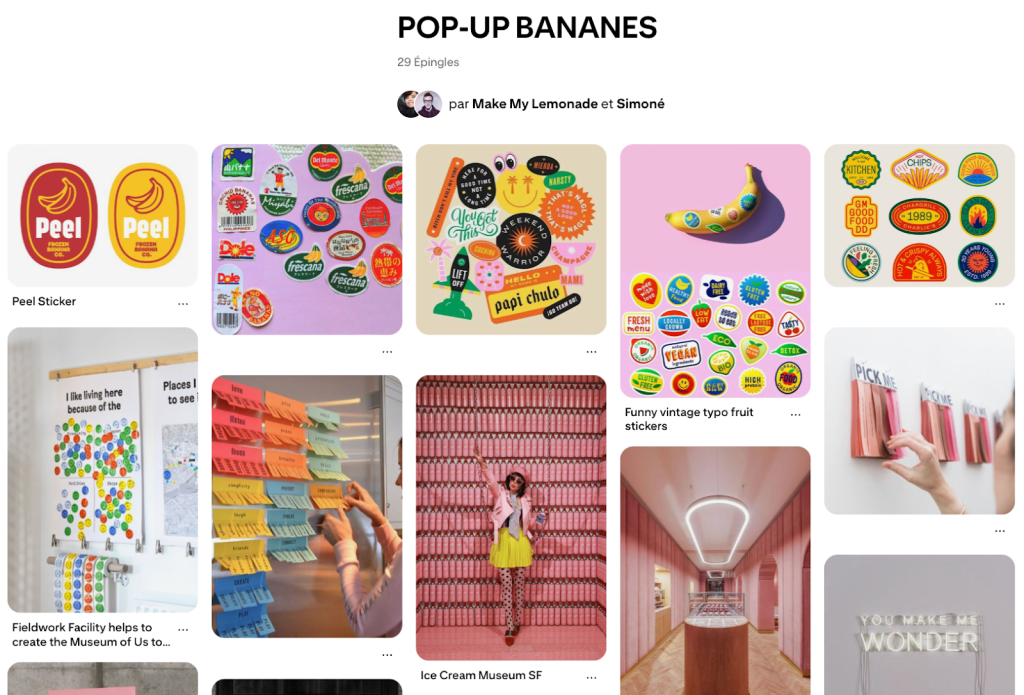Open more options under colorful tear-off notes pin

387,655
